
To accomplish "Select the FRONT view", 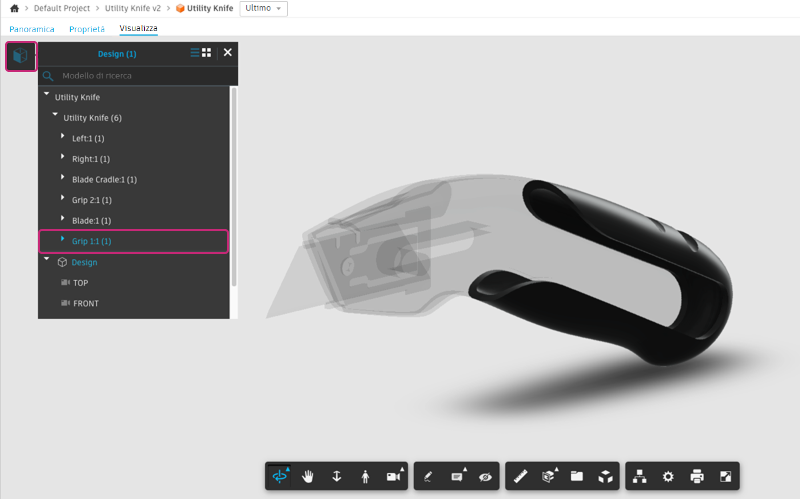I will pyautogui.click(x=86, y=303).
